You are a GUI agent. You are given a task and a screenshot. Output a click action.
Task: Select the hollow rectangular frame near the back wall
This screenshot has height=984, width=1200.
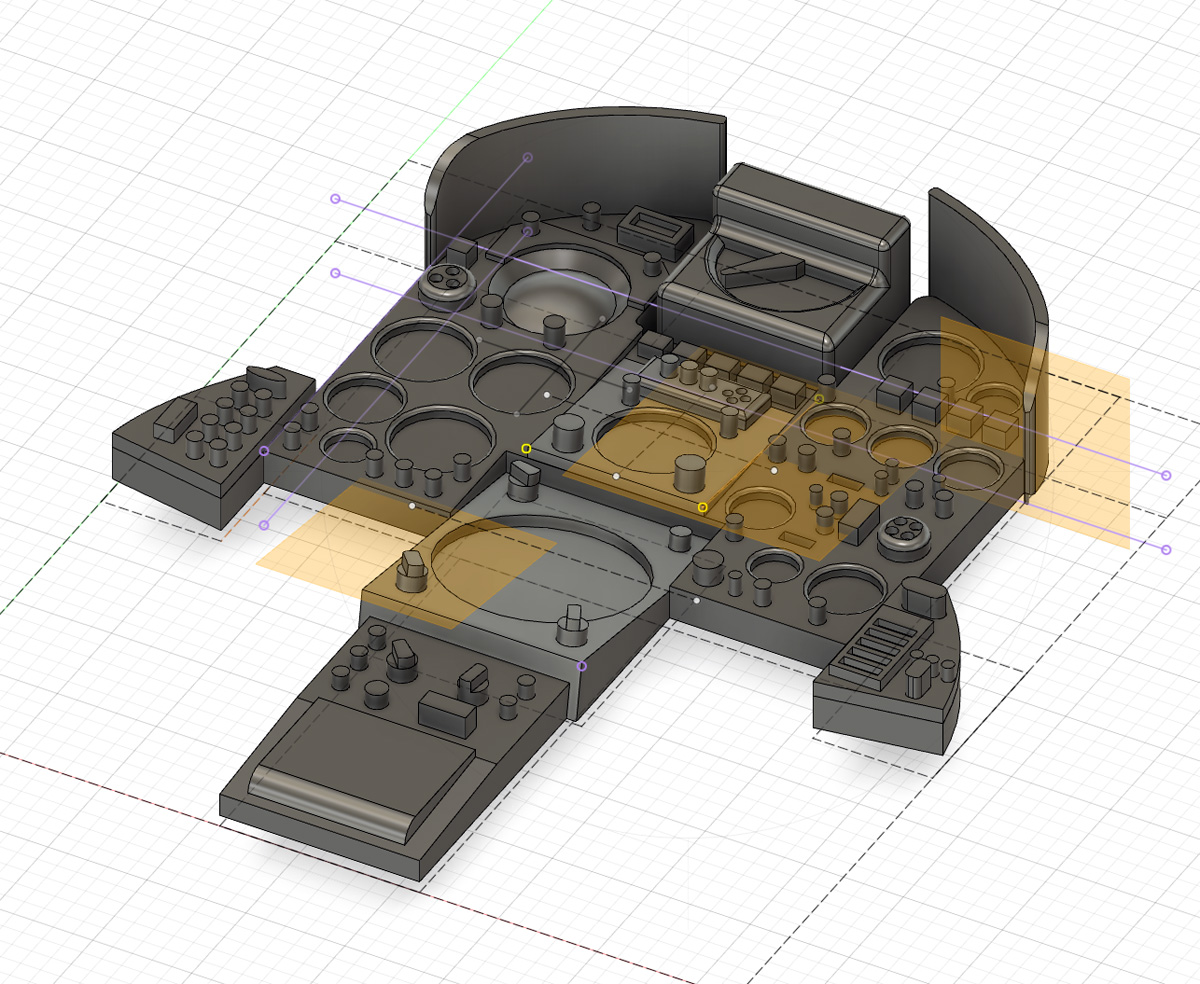coord(655,231)
